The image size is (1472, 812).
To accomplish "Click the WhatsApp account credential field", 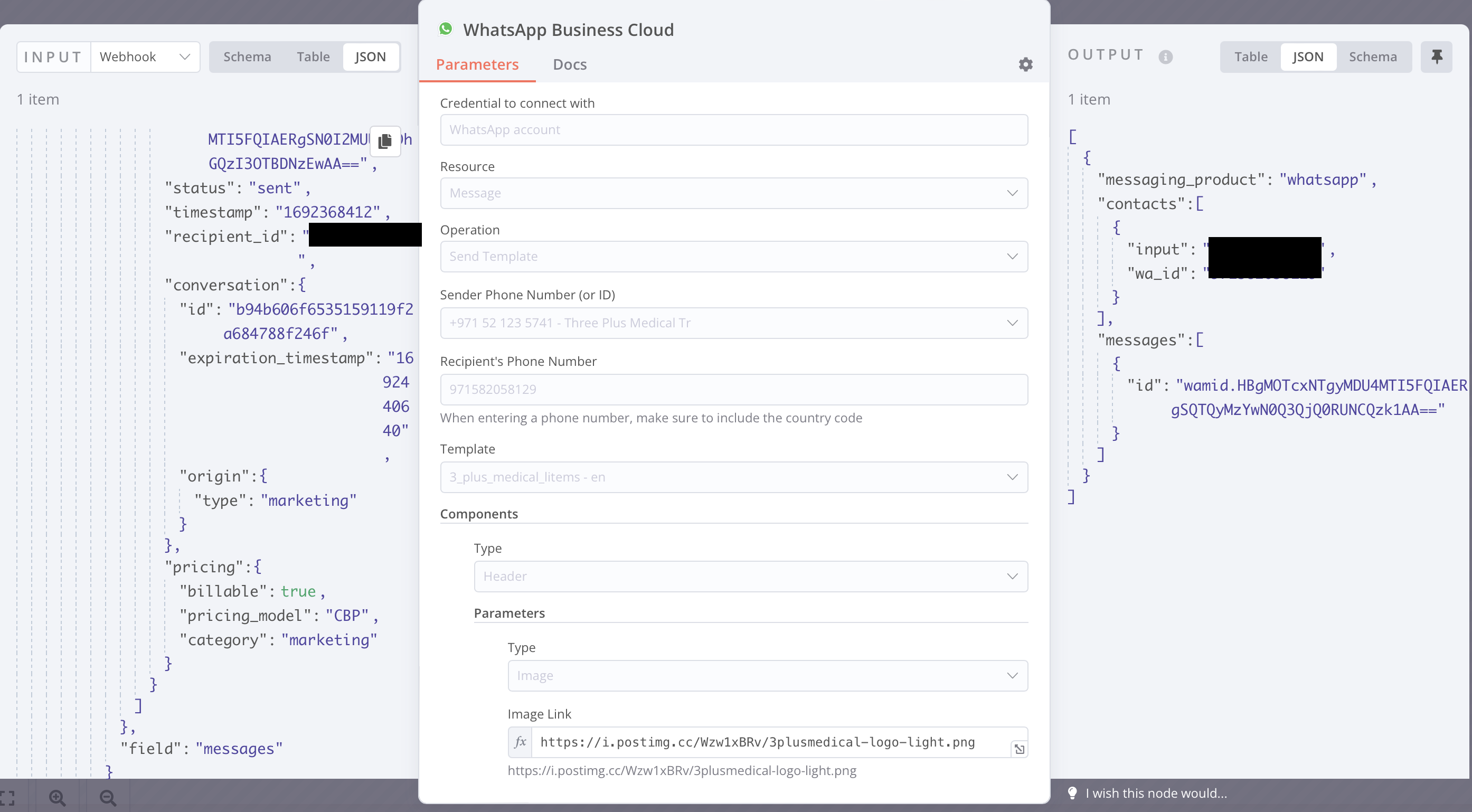I will pos(734,130).
